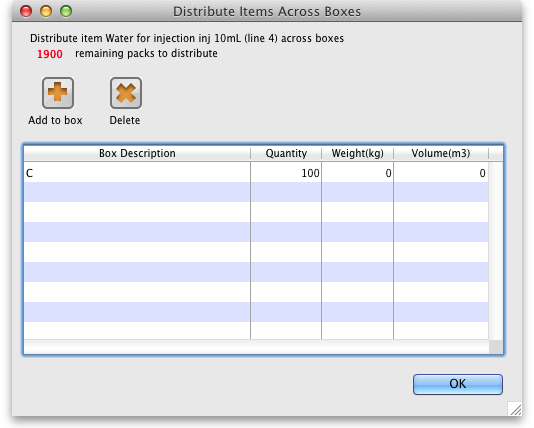Click the Delete orange X icon
The height and width of the screenshot is (428, 534).
126,93
